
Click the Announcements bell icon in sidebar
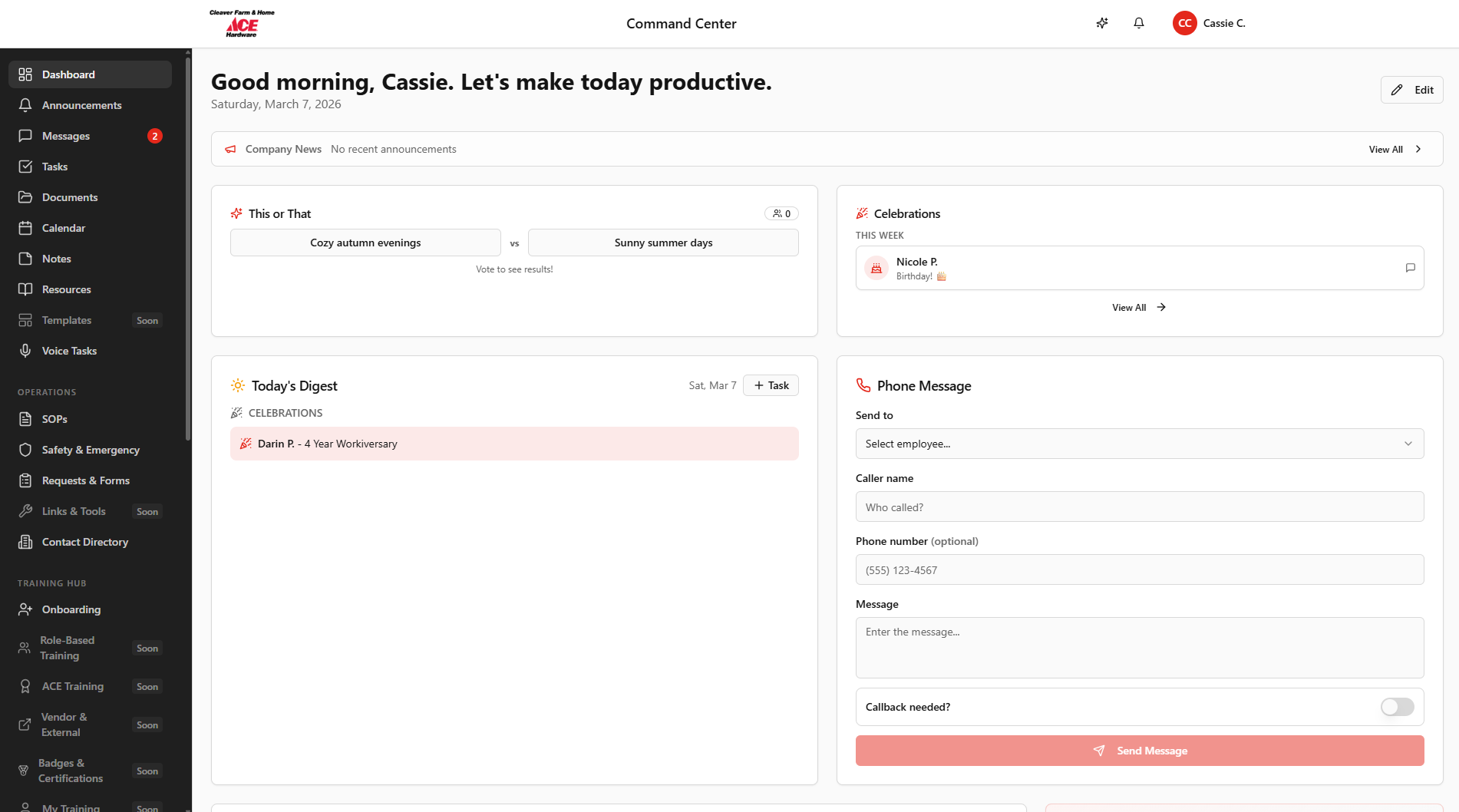(x=25, y=105)
